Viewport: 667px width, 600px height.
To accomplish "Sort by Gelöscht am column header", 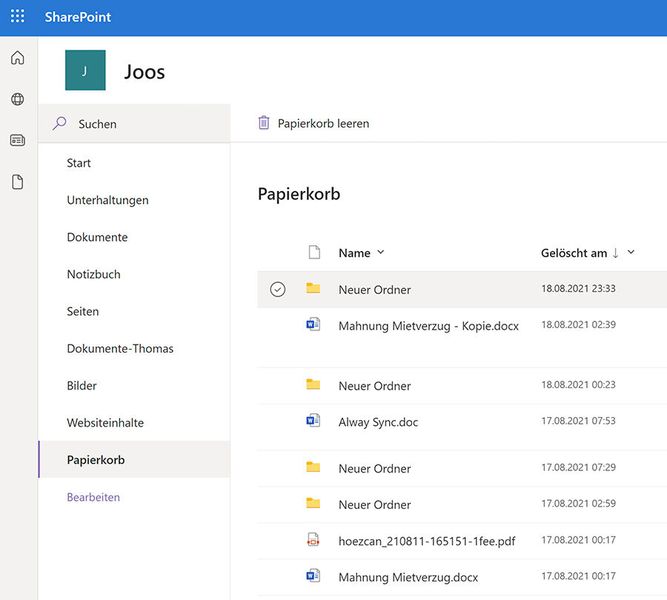I will pyautogui.click(x=574, y=253).
